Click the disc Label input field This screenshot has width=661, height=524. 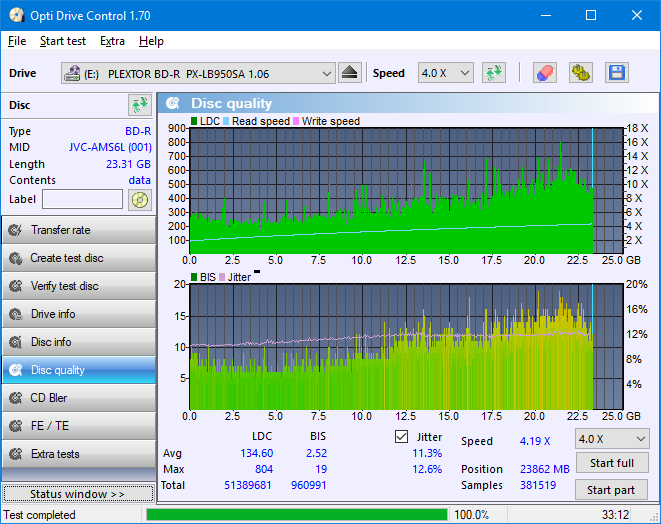(x=82, y=199)
